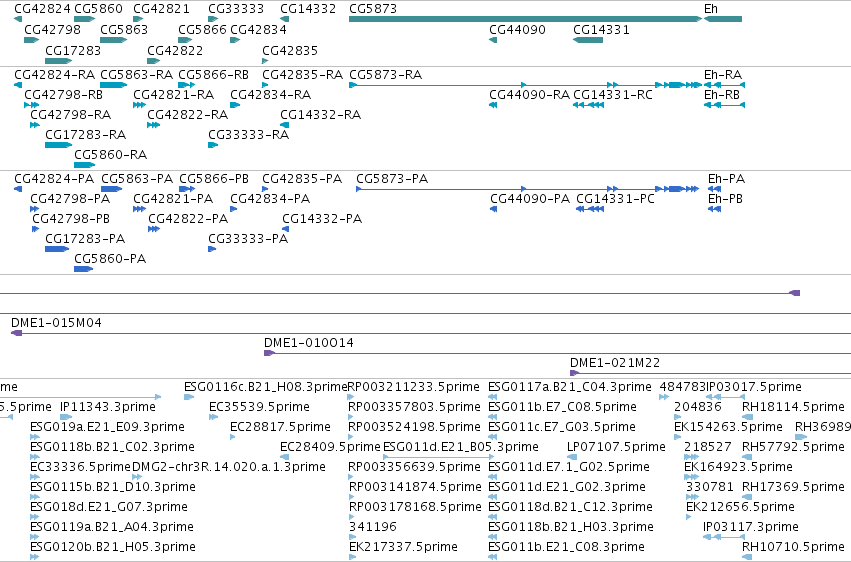851x562 pixels.
Task: Click the Eh-RA transcript label
Action: 722,74
